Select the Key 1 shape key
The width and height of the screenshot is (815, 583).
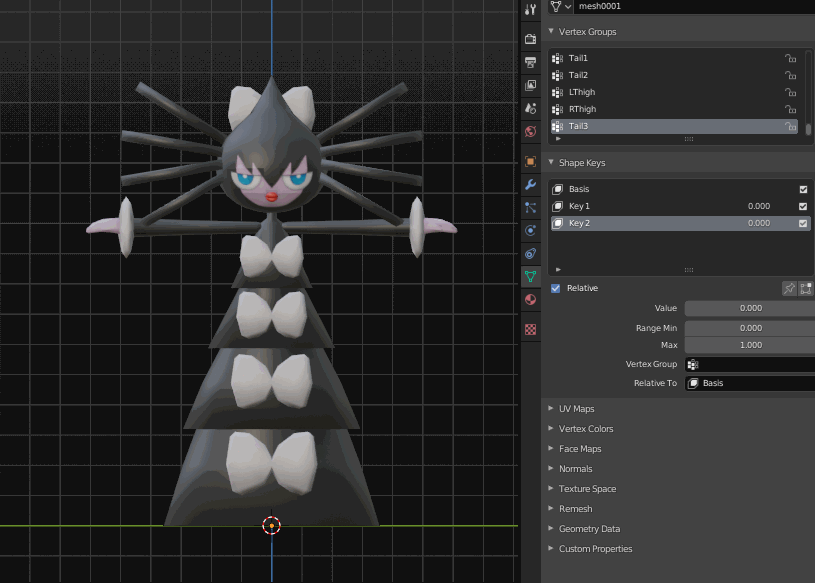pyautogui.click(x=681, y=206)
